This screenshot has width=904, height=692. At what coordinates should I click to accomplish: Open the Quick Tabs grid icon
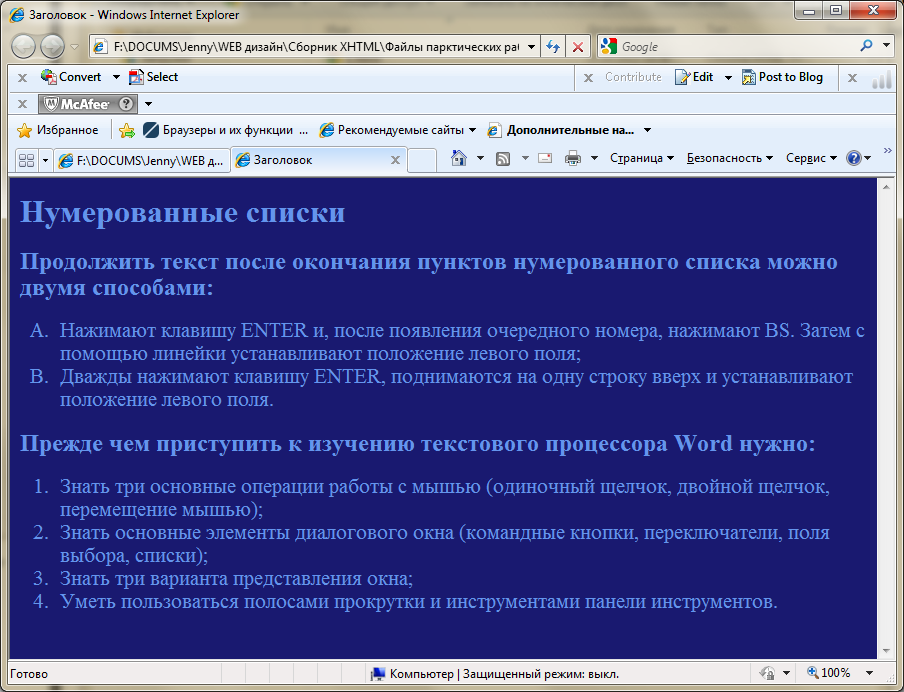(x=26, y=160)
